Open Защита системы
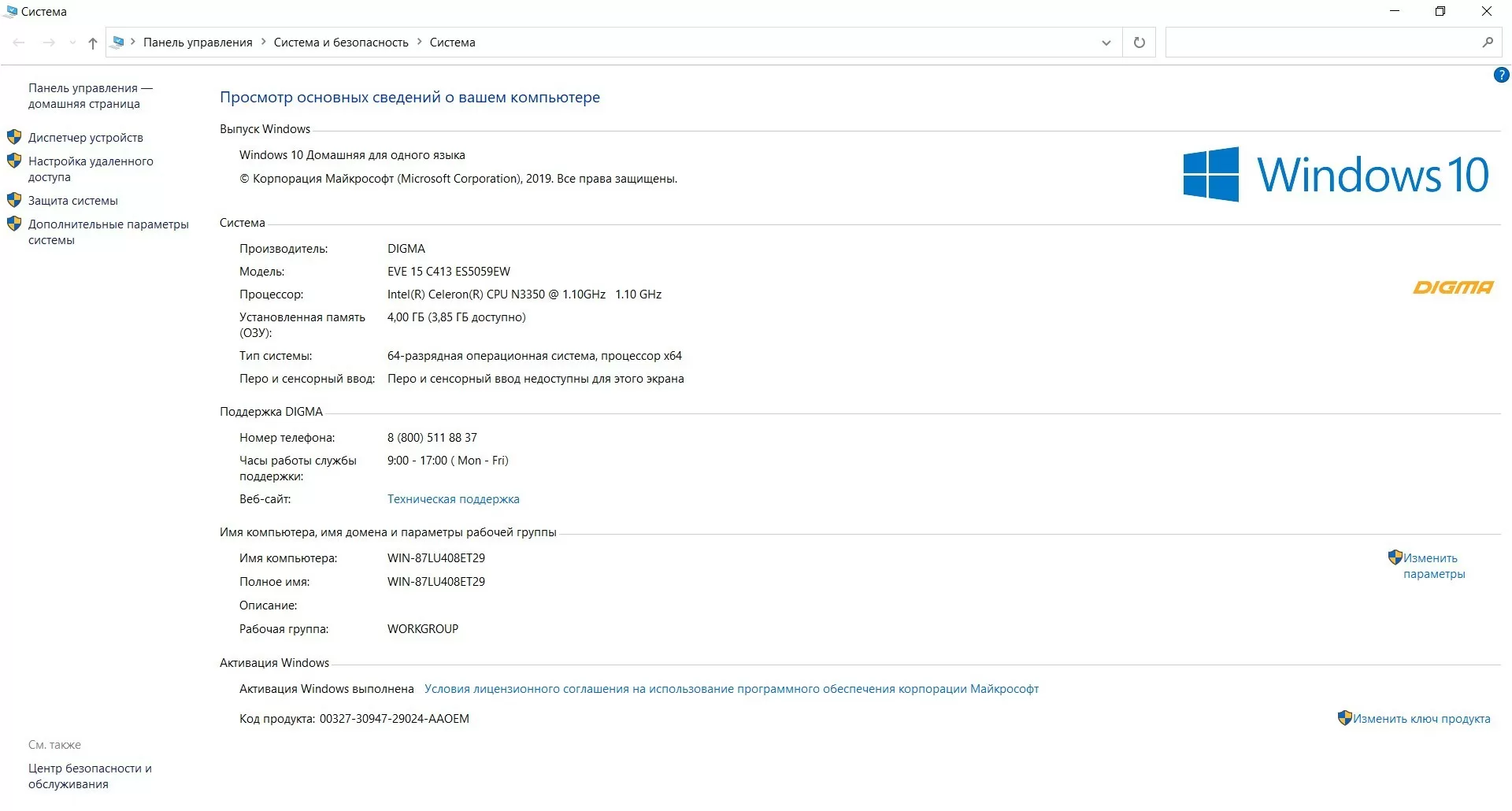The width and height of the screenshot is (1512, 811). [x=73, y=201]
